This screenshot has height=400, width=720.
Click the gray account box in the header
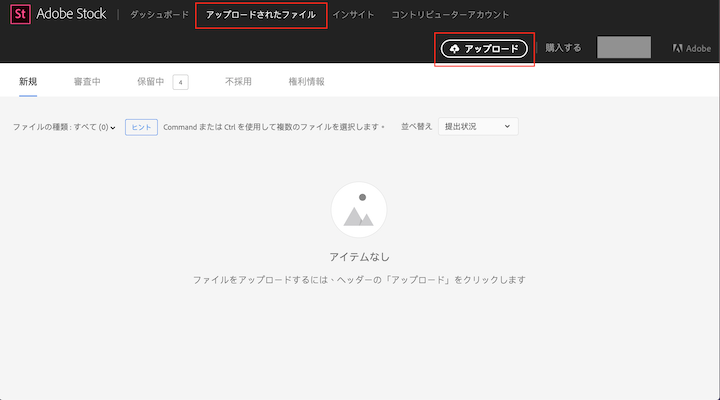tap(624, 47)
